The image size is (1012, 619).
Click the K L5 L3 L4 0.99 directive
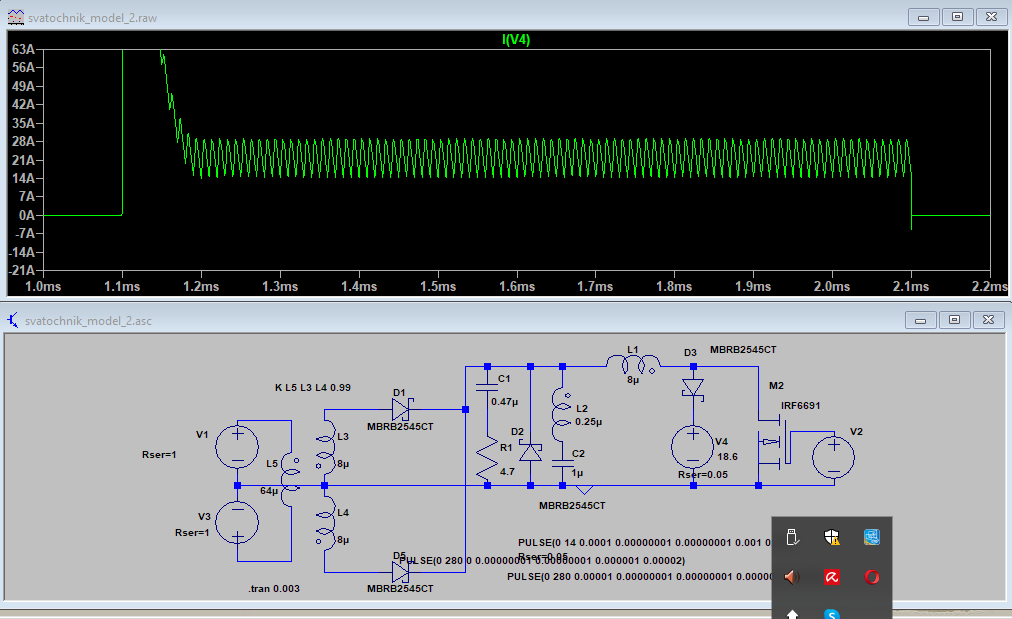(x=312, y=387)
